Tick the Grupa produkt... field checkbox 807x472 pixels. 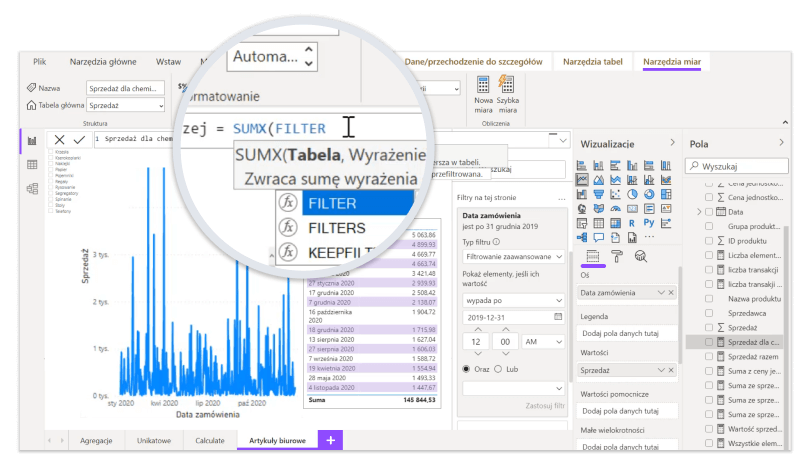point(709,226)
